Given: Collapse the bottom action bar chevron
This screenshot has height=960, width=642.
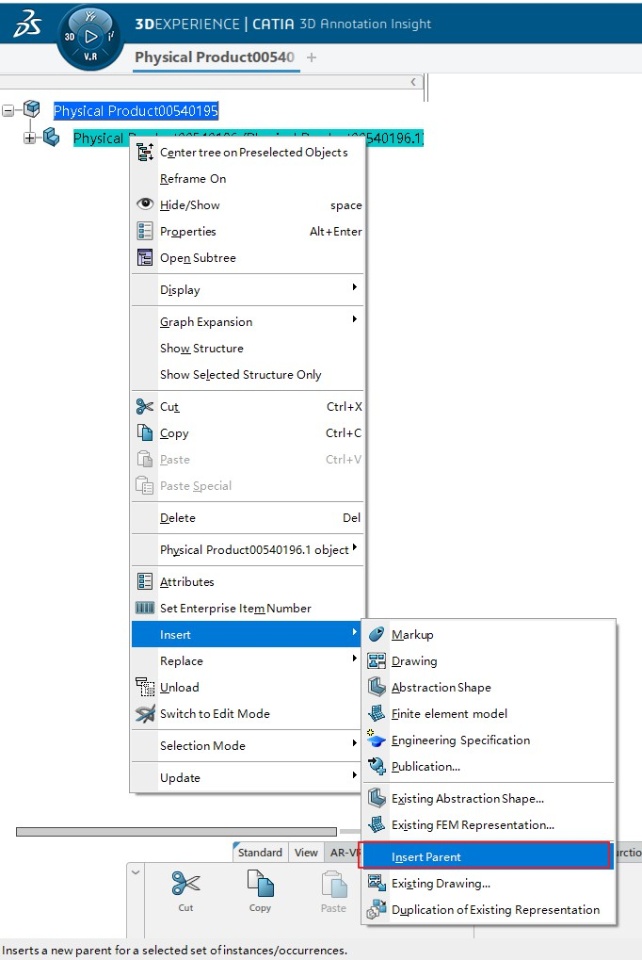Looking at the screenshot, I should 136,872.
